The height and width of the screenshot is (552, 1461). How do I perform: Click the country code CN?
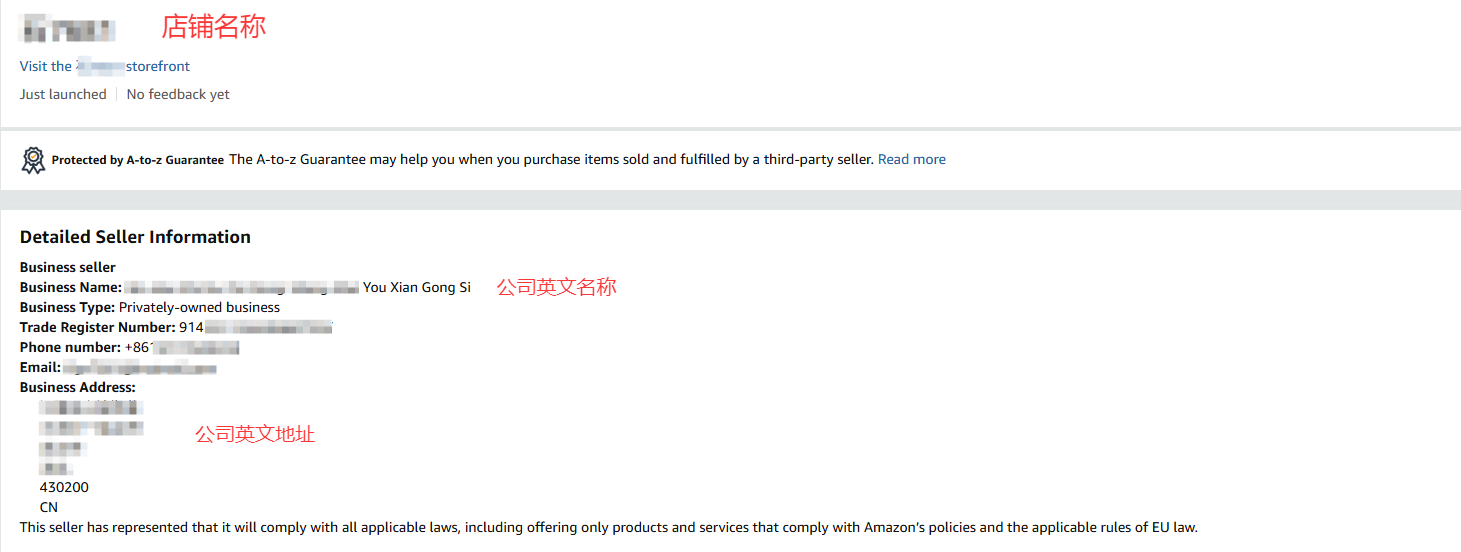point(49,507)
